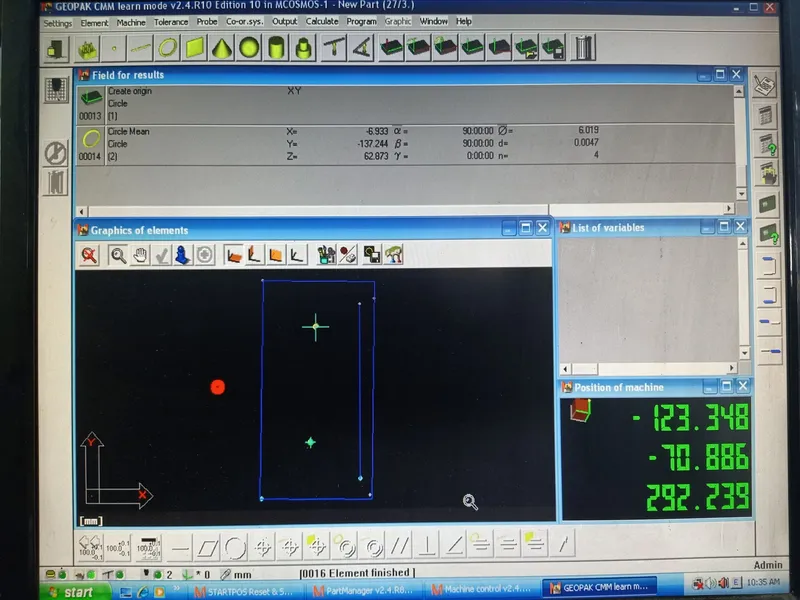Select the Line element tool
This screenshot has width=800, height=600.
[x=141, y=48]
